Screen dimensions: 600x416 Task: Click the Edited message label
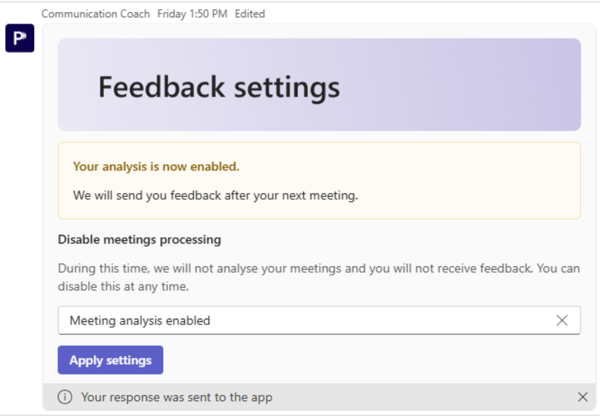tap(250, 14)
